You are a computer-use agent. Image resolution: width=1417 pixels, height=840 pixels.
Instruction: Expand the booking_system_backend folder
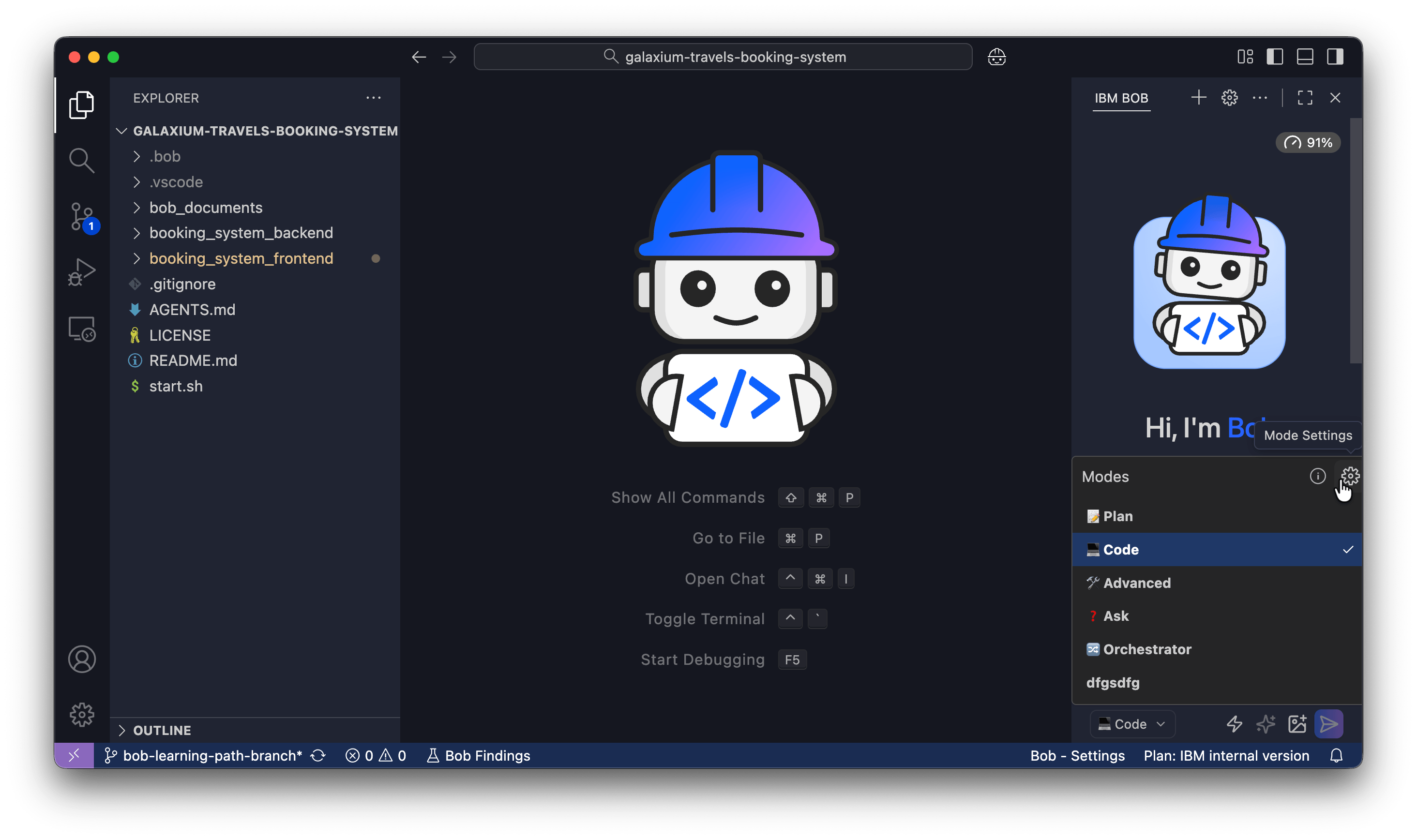pos(241,233)
